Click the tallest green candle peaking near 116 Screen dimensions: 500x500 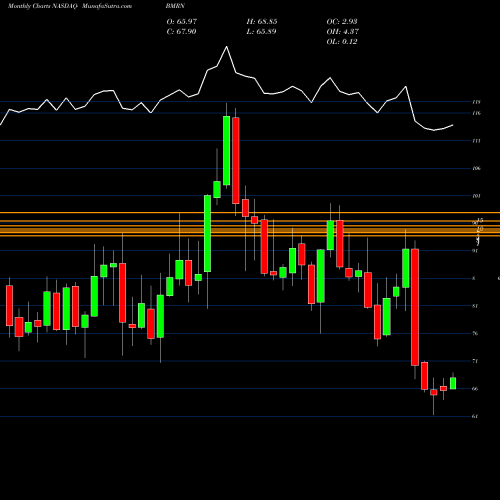227,150
